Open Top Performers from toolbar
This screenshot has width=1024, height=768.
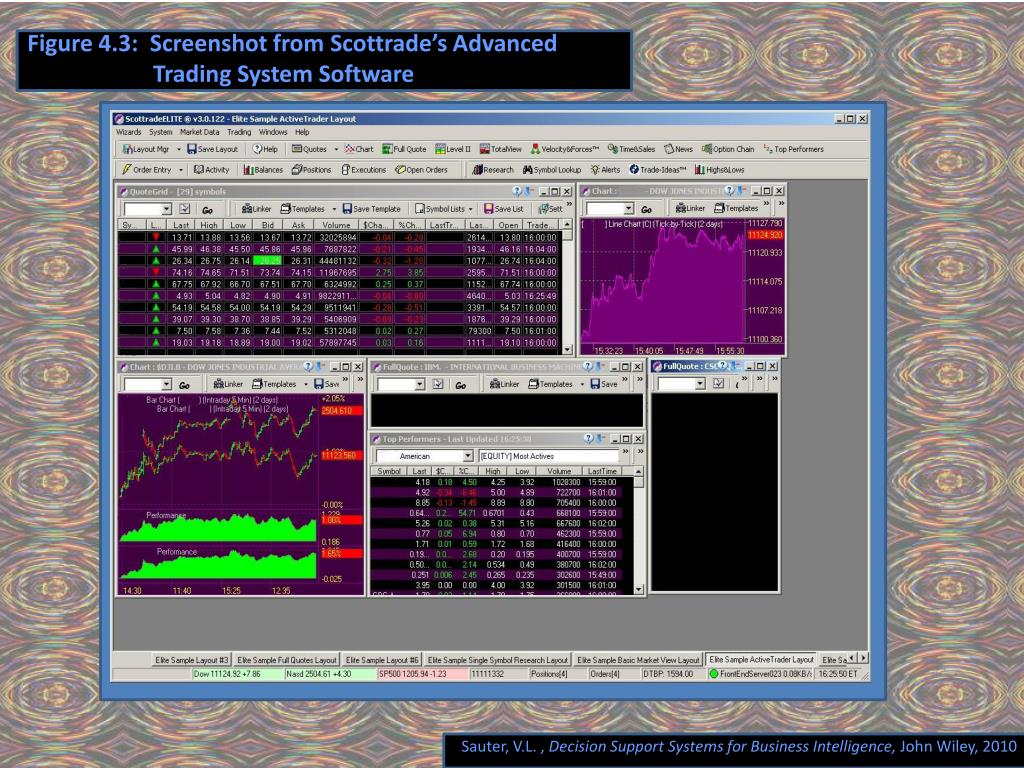click(x=793, y=149)
